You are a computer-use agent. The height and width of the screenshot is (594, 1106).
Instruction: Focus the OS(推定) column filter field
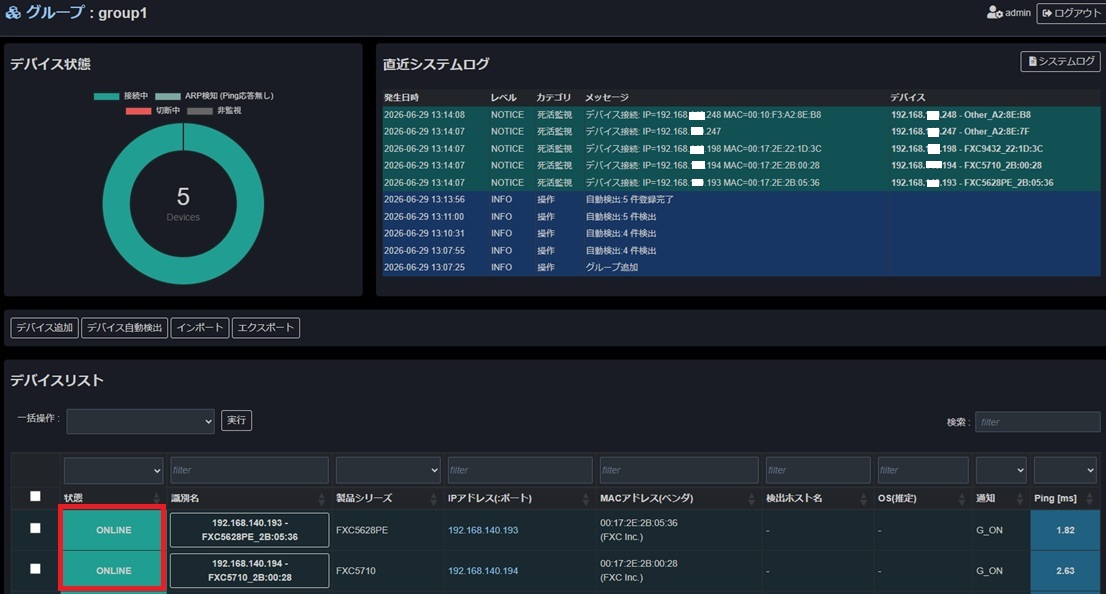923,470
